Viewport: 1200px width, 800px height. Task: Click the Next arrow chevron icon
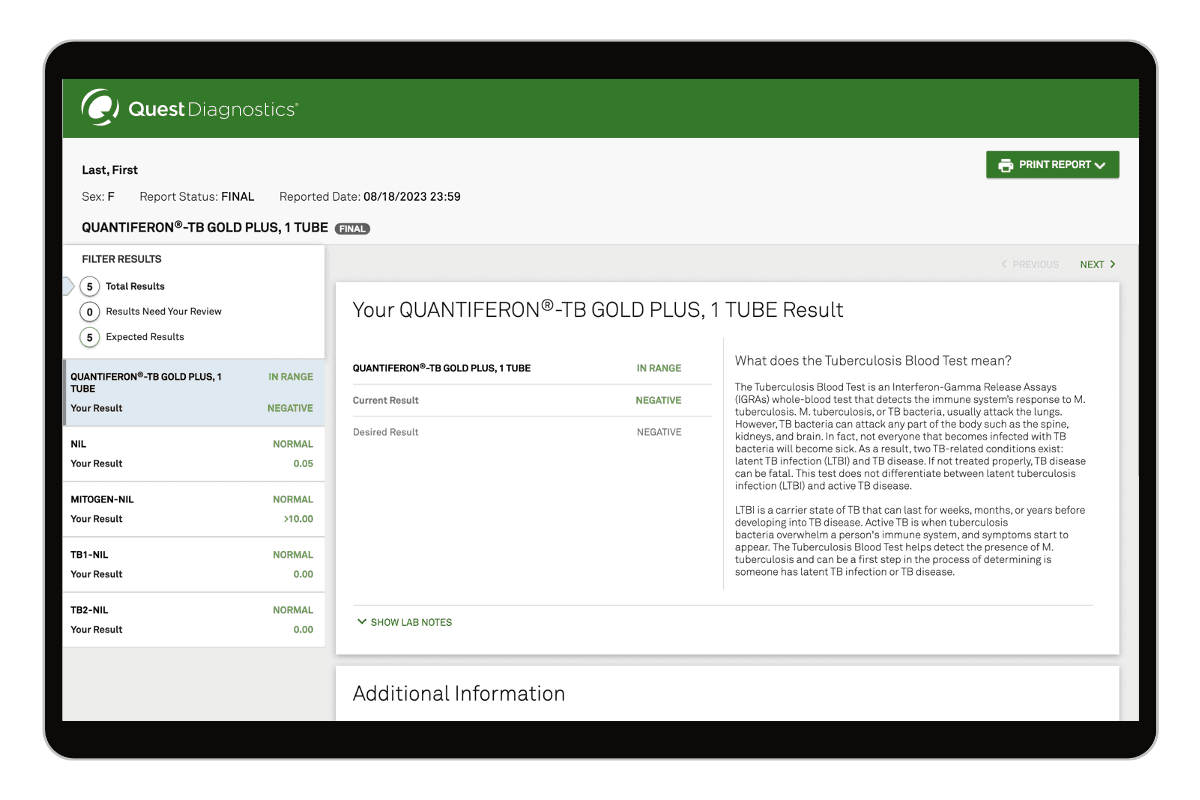pyautogui.click(x=1113, y=265)
